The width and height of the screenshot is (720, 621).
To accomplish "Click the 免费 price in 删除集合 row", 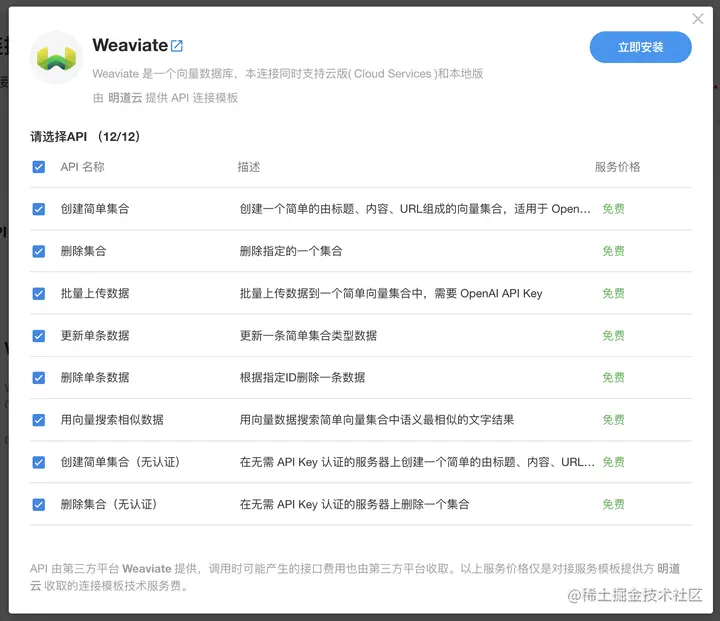I will click(613, 251).
